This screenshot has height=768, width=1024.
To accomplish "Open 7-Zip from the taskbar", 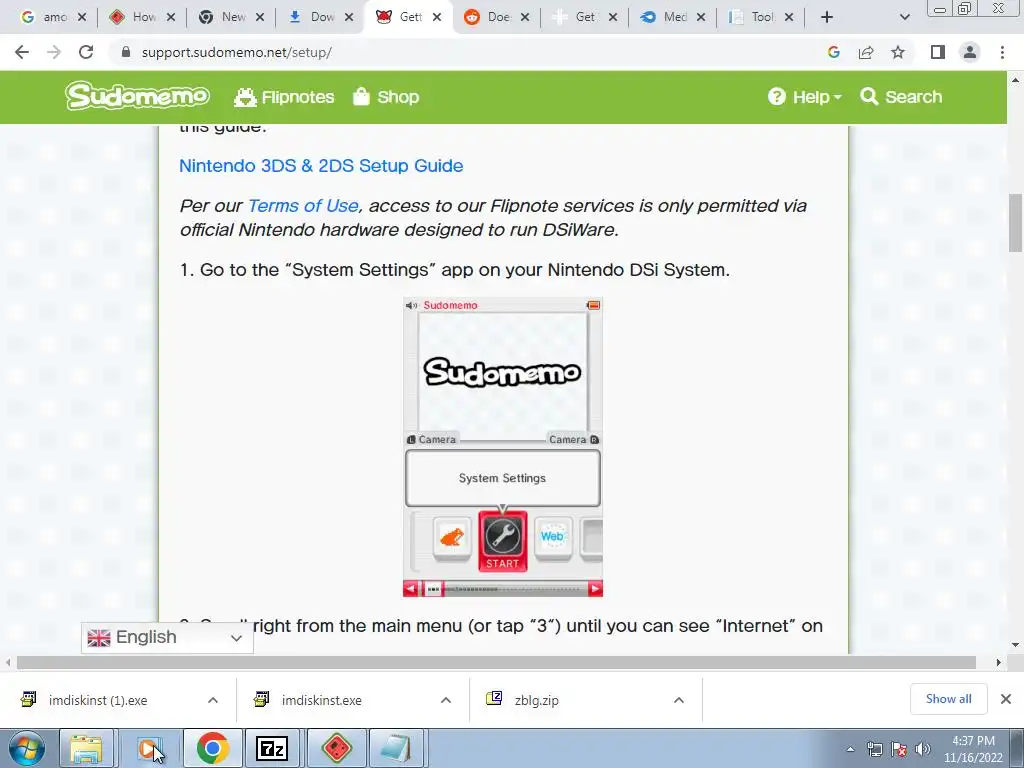I will 272,748.
